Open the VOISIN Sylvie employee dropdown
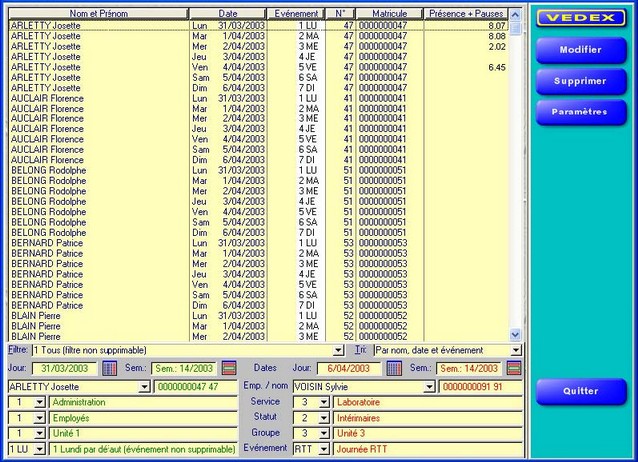Screen dimensions: 638x462 [429, 387]
